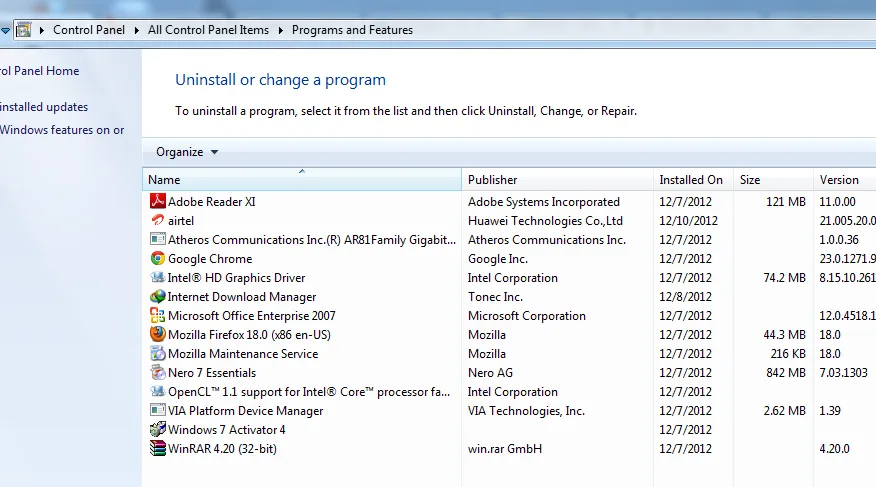The width and height of the screenshot is (876, 487).
Task: Click the 12/10/2012 install date
Action: 688,221
